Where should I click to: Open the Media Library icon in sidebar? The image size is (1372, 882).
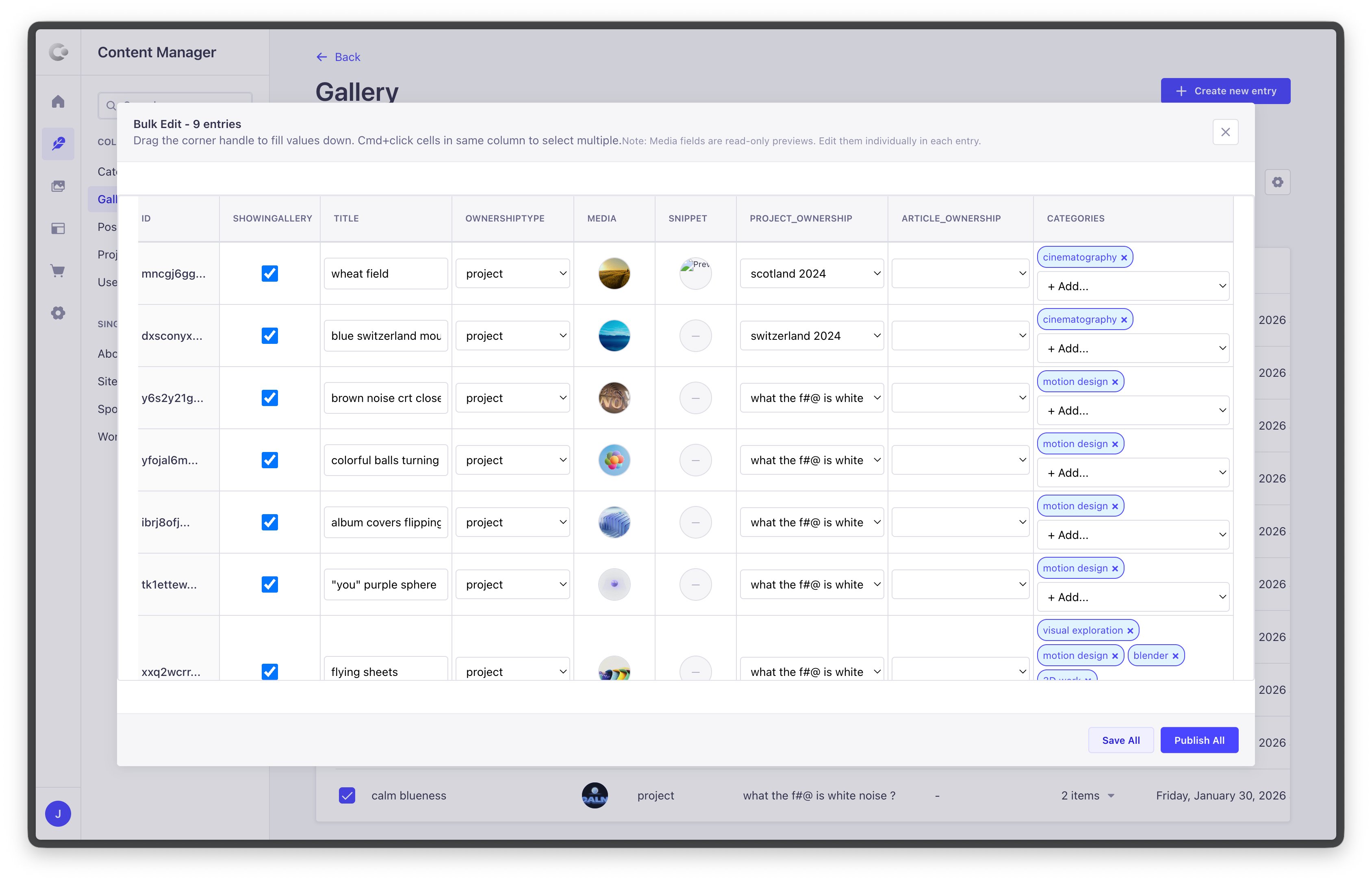click(58, 186)
